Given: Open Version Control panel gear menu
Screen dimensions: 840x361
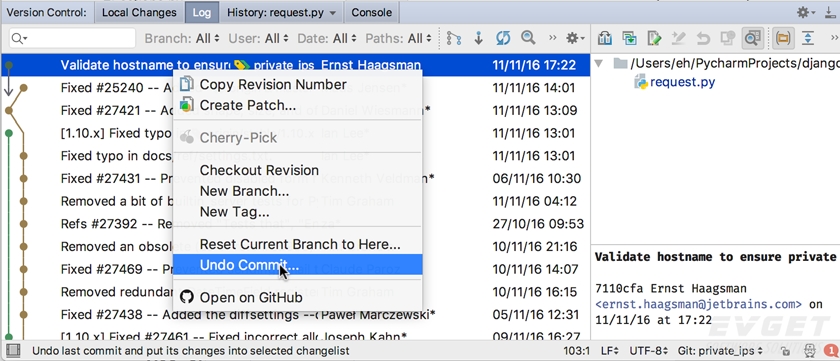Looking at the screenshot, I should tap(805, 12).
